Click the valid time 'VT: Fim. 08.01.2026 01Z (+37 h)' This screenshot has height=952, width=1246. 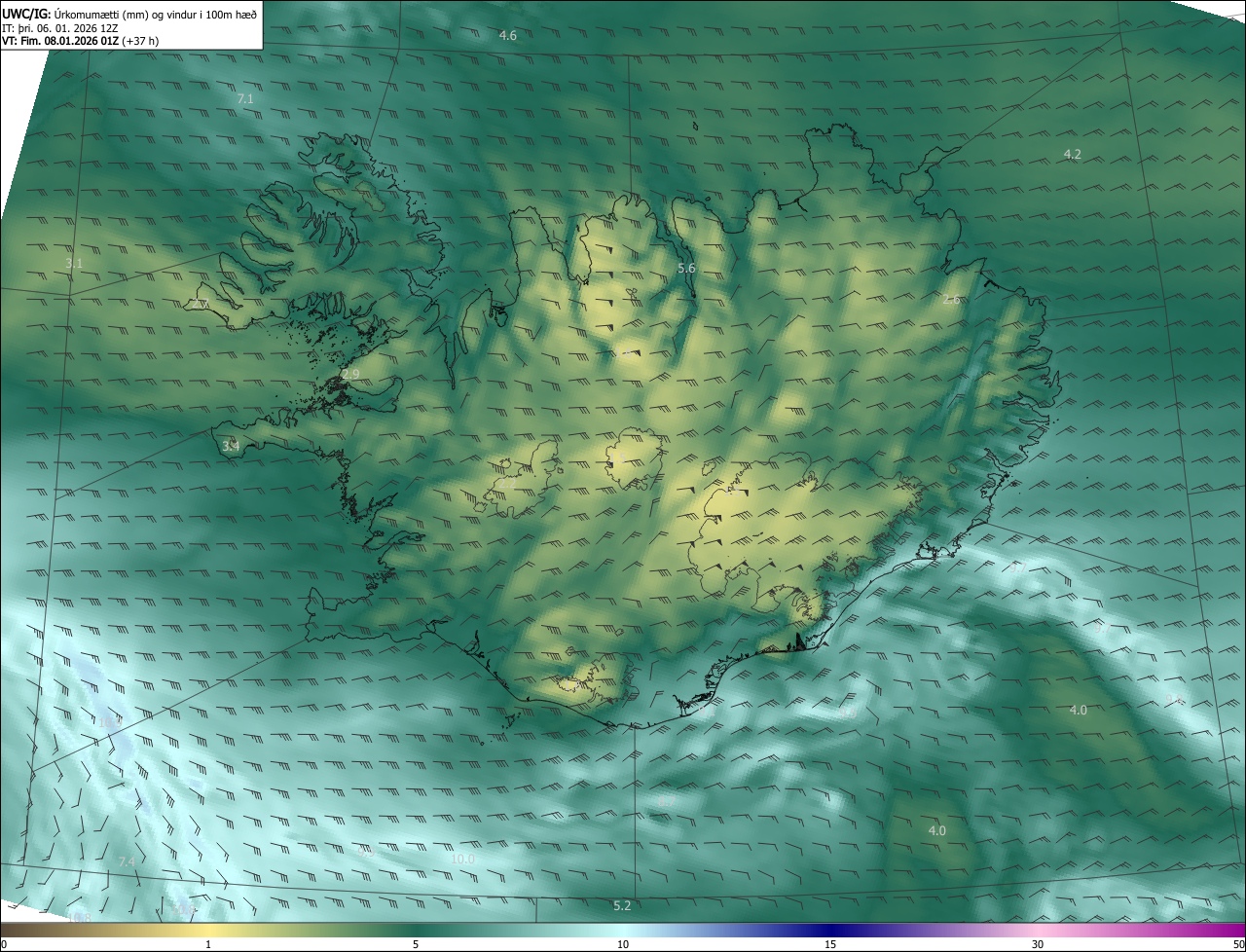click(80, 41)
